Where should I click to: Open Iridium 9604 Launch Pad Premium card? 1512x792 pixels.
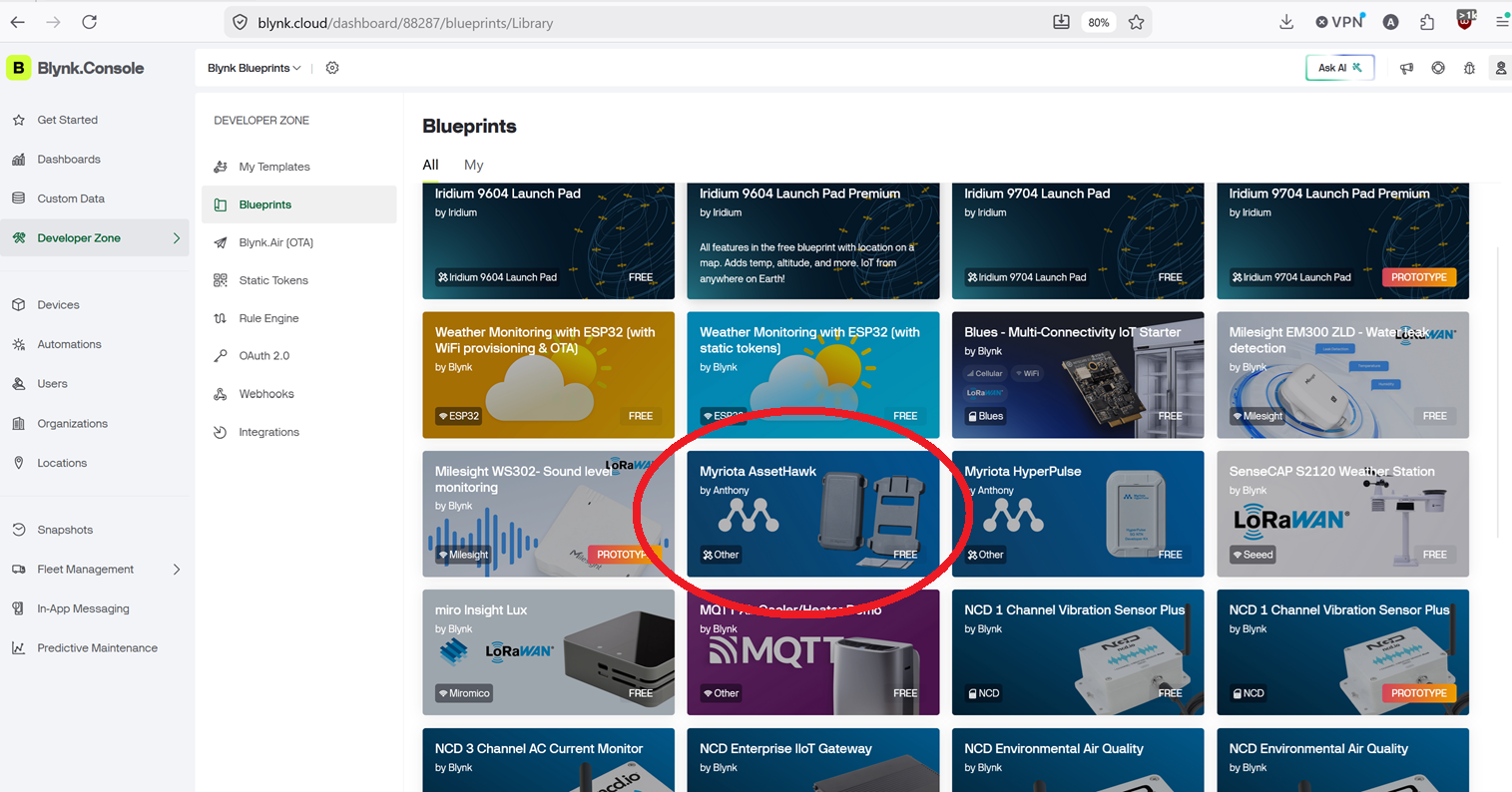pos(813,240)
